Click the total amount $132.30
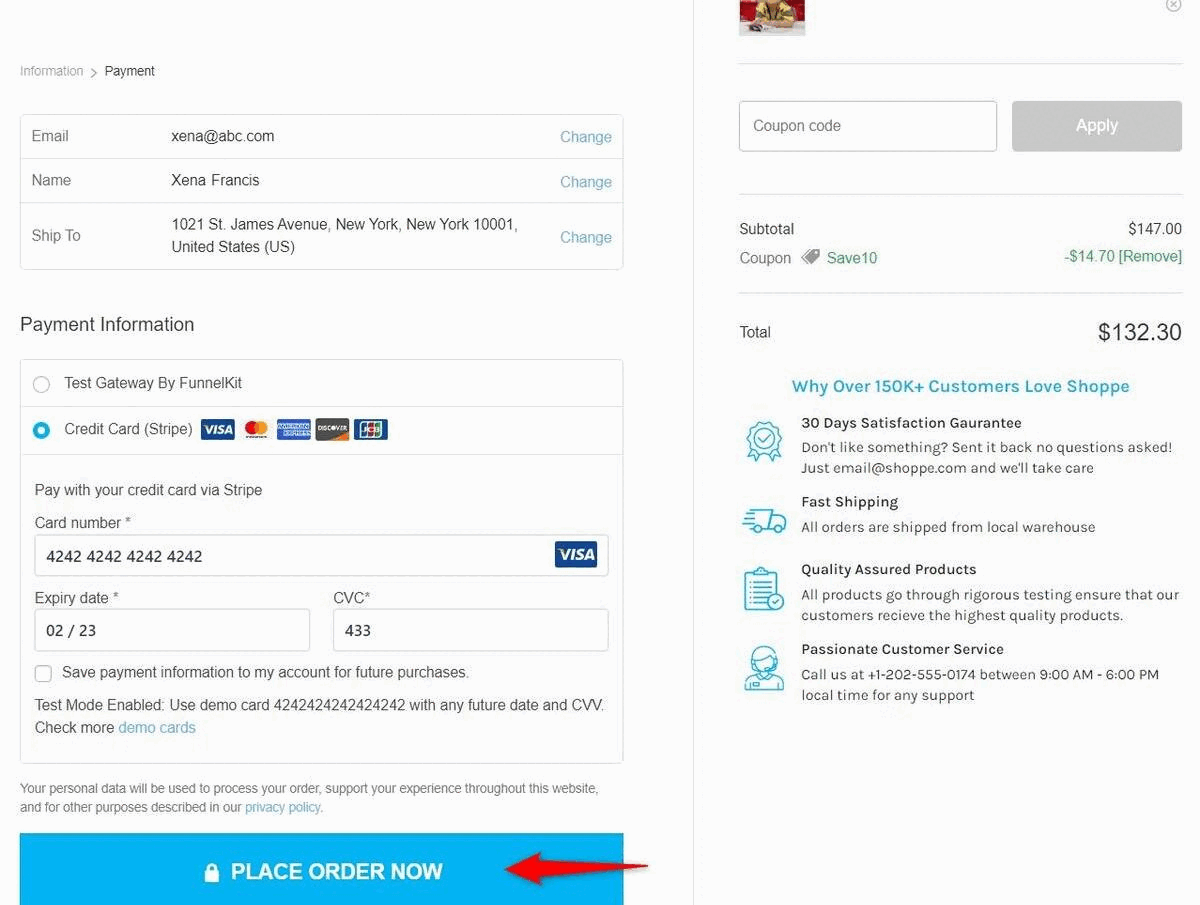 point(1140,332)
